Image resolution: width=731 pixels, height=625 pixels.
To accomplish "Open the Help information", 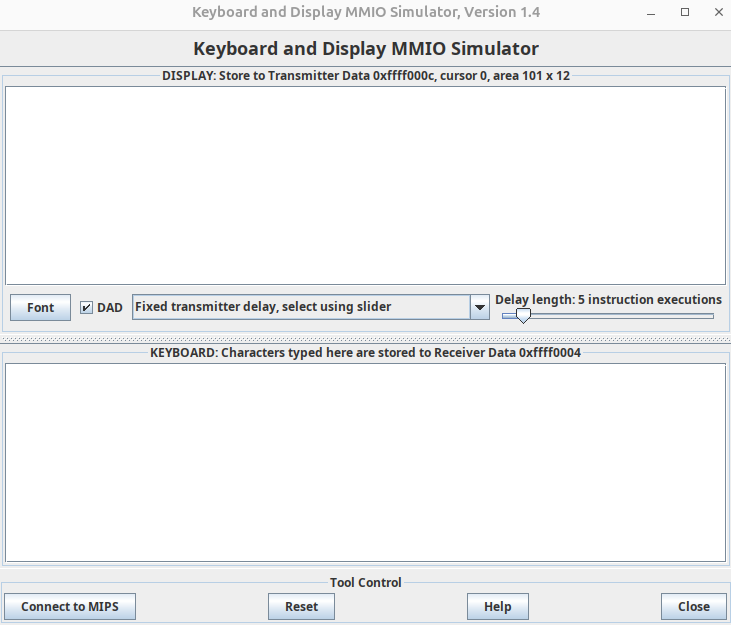I will click(x=498, y=606).
